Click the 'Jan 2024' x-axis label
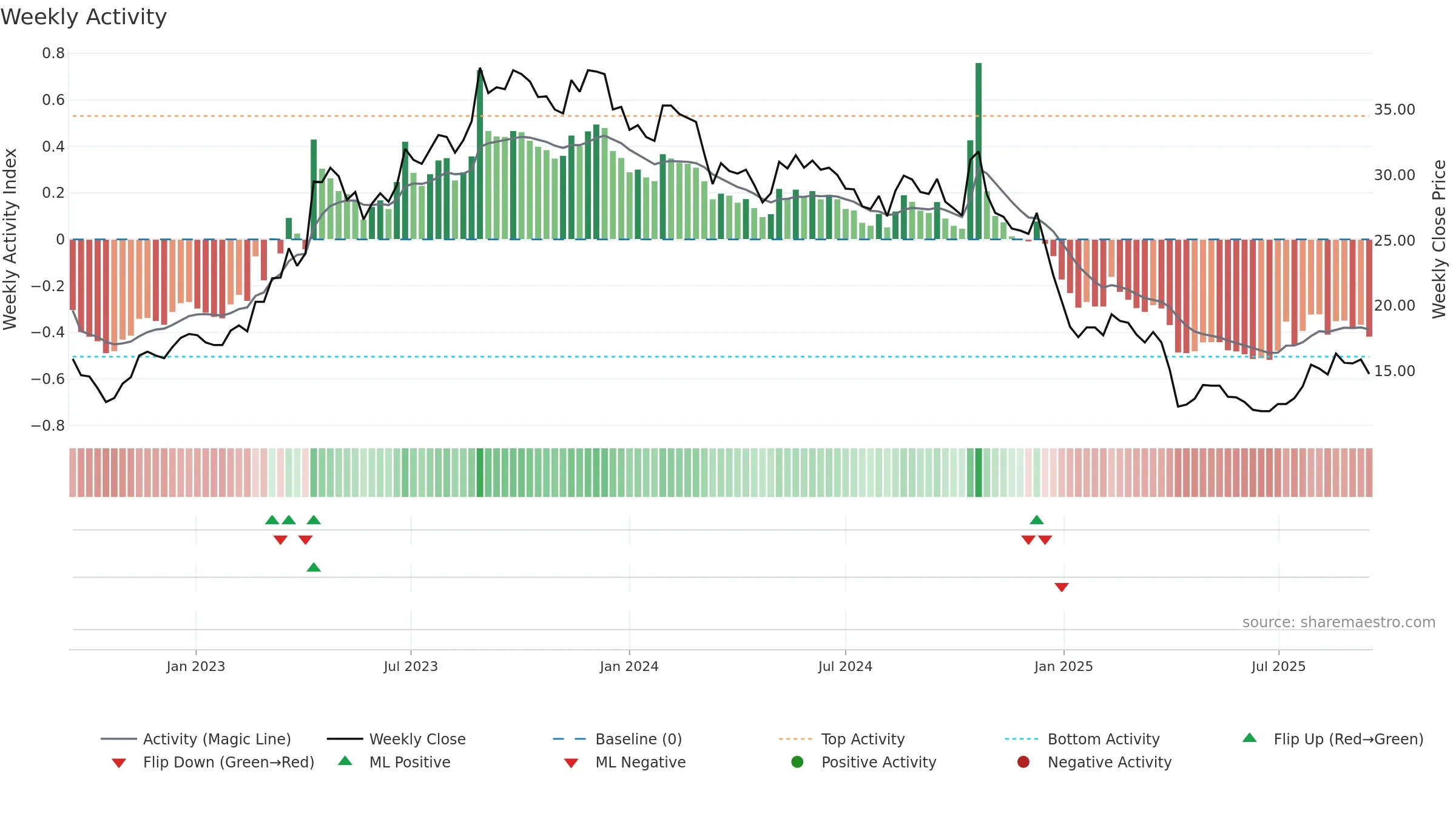The height and width of the screenshot is (819, 1456). 629,666
